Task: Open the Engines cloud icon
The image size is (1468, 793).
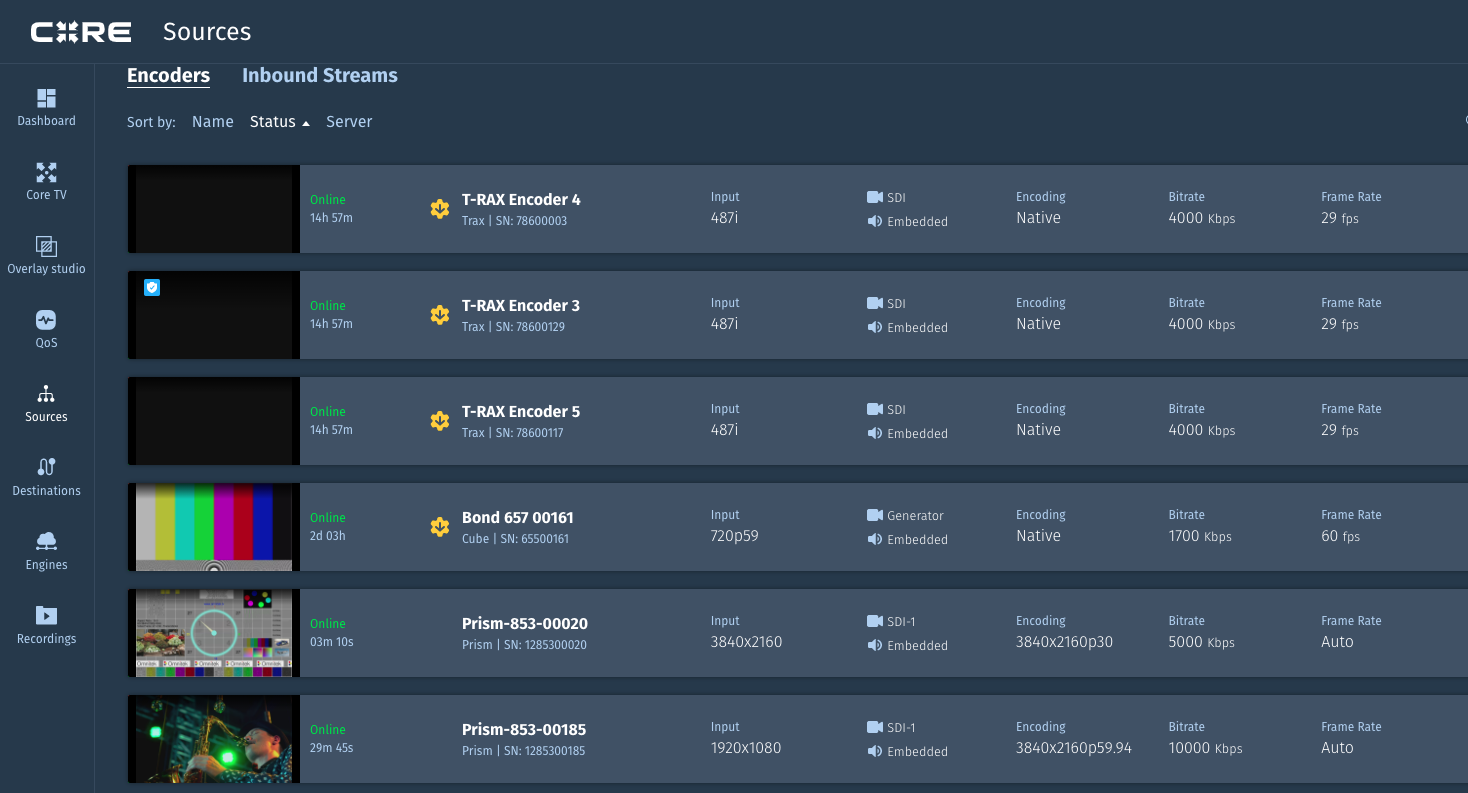Action: [46, 541]
